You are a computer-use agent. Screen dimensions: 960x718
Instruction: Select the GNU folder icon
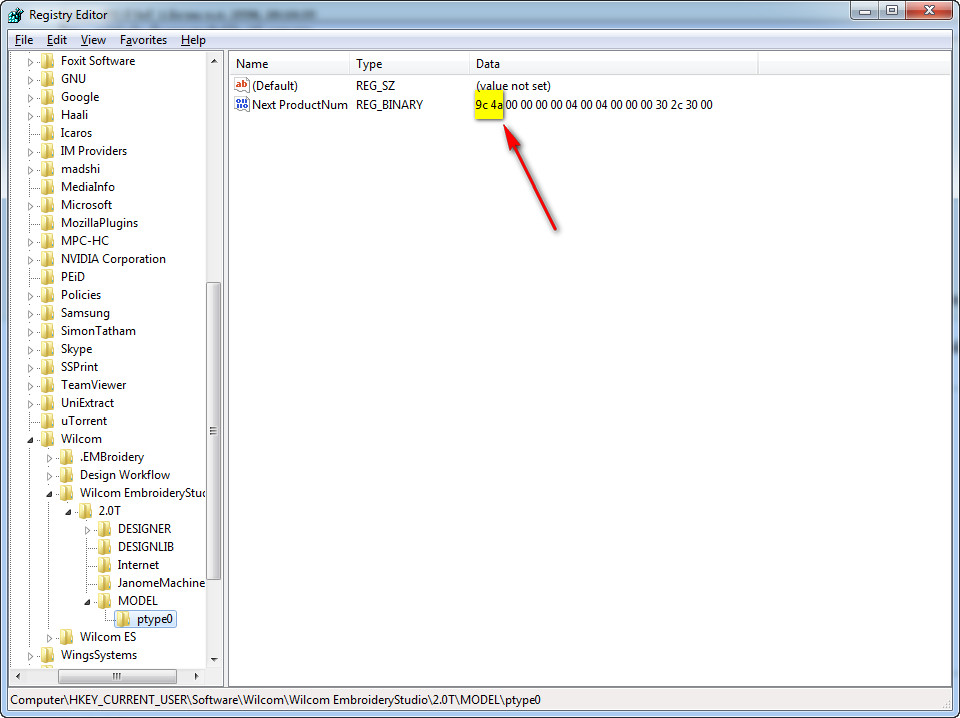point(48,79)
